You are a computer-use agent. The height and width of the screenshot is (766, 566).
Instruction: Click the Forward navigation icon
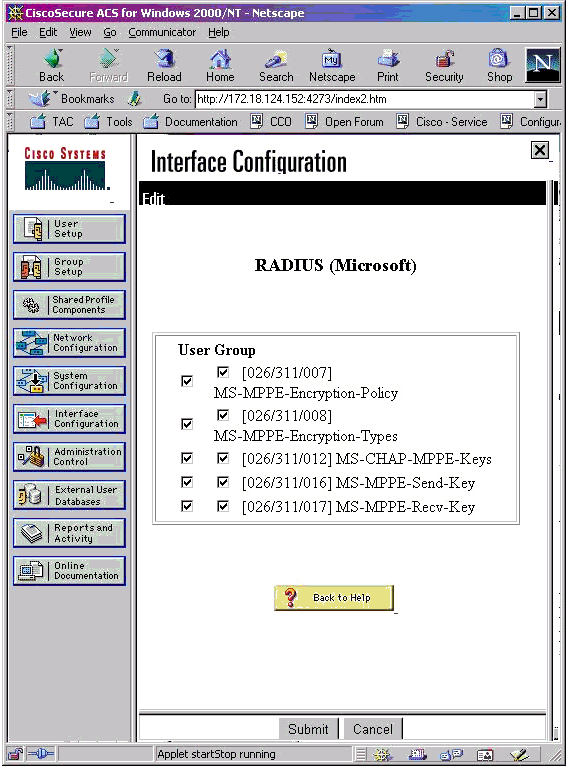click(x=108, y=65)
